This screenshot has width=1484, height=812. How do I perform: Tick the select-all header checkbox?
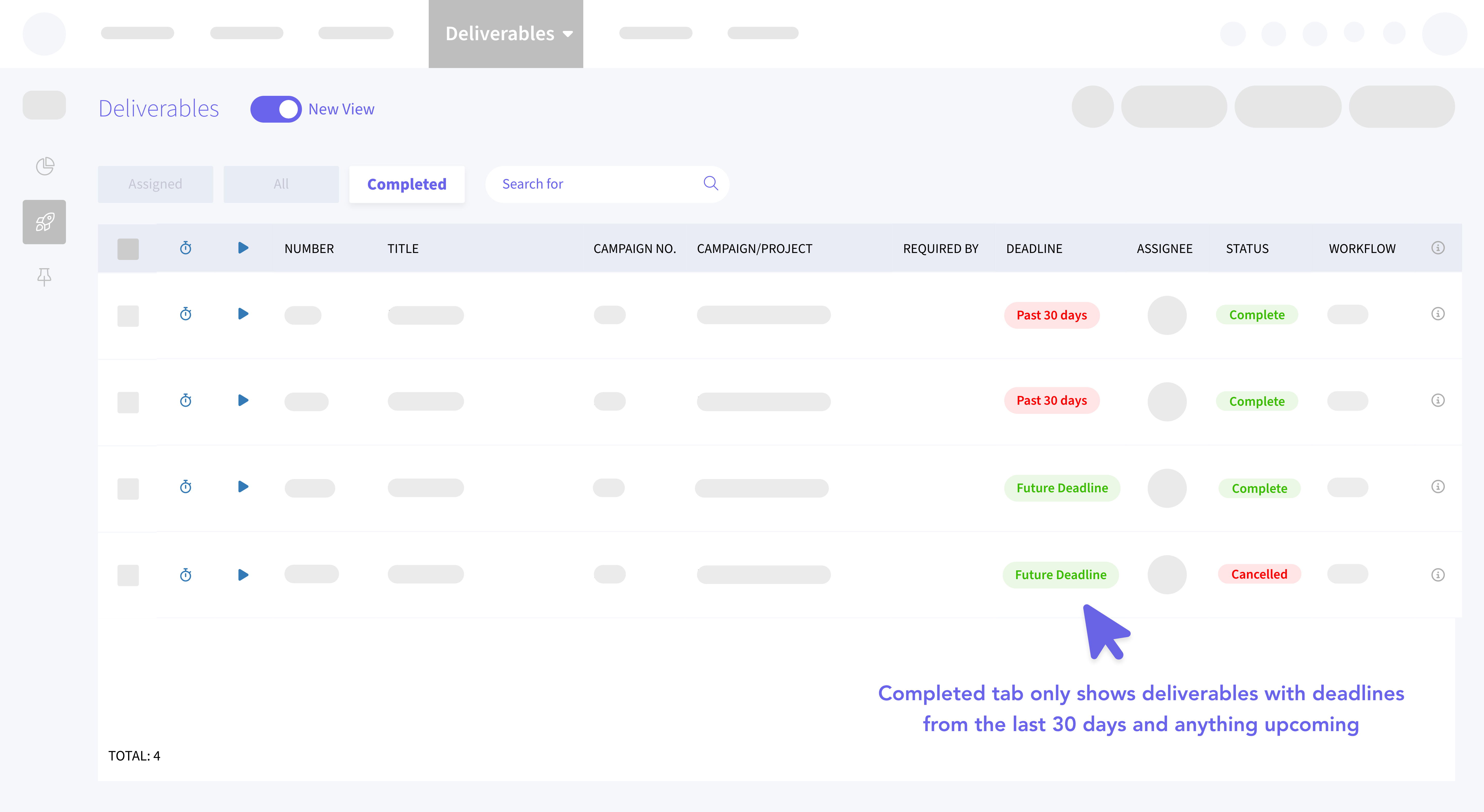128,249
